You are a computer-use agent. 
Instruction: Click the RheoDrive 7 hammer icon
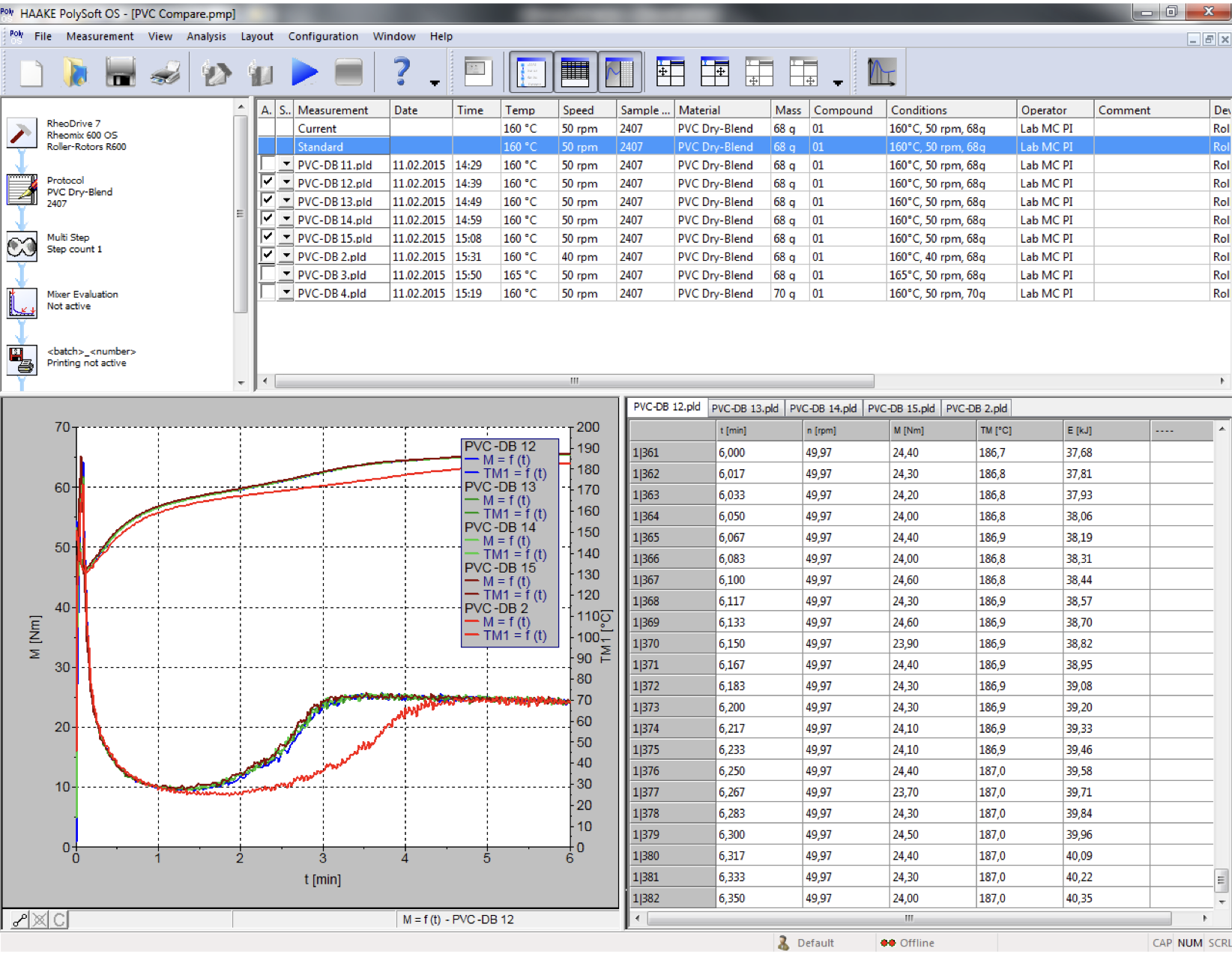coord(22,134)
